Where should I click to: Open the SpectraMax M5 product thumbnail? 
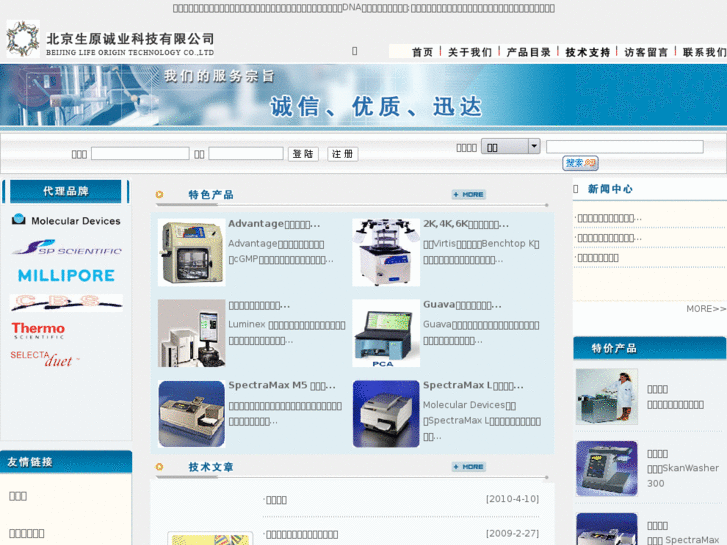pos(191,414)
